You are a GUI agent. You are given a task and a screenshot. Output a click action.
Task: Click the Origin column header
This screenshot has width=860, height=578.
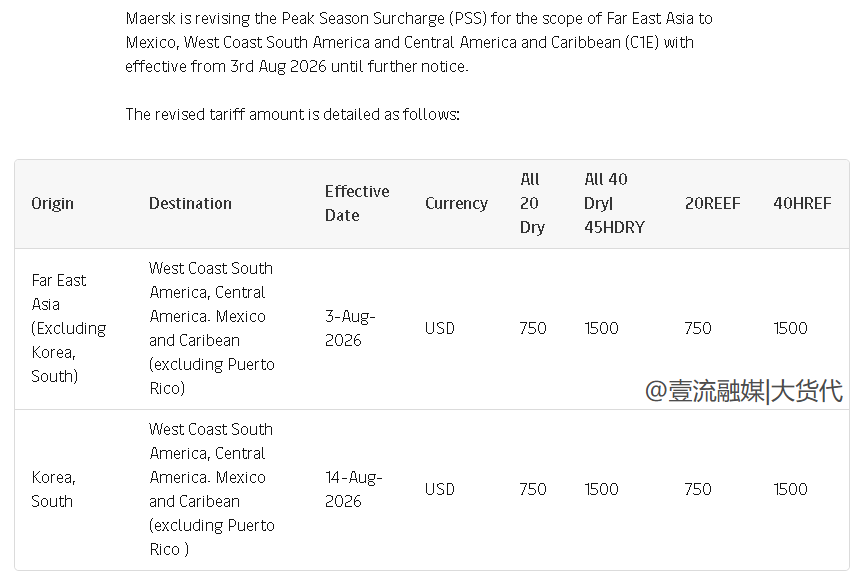coord(52,203)
